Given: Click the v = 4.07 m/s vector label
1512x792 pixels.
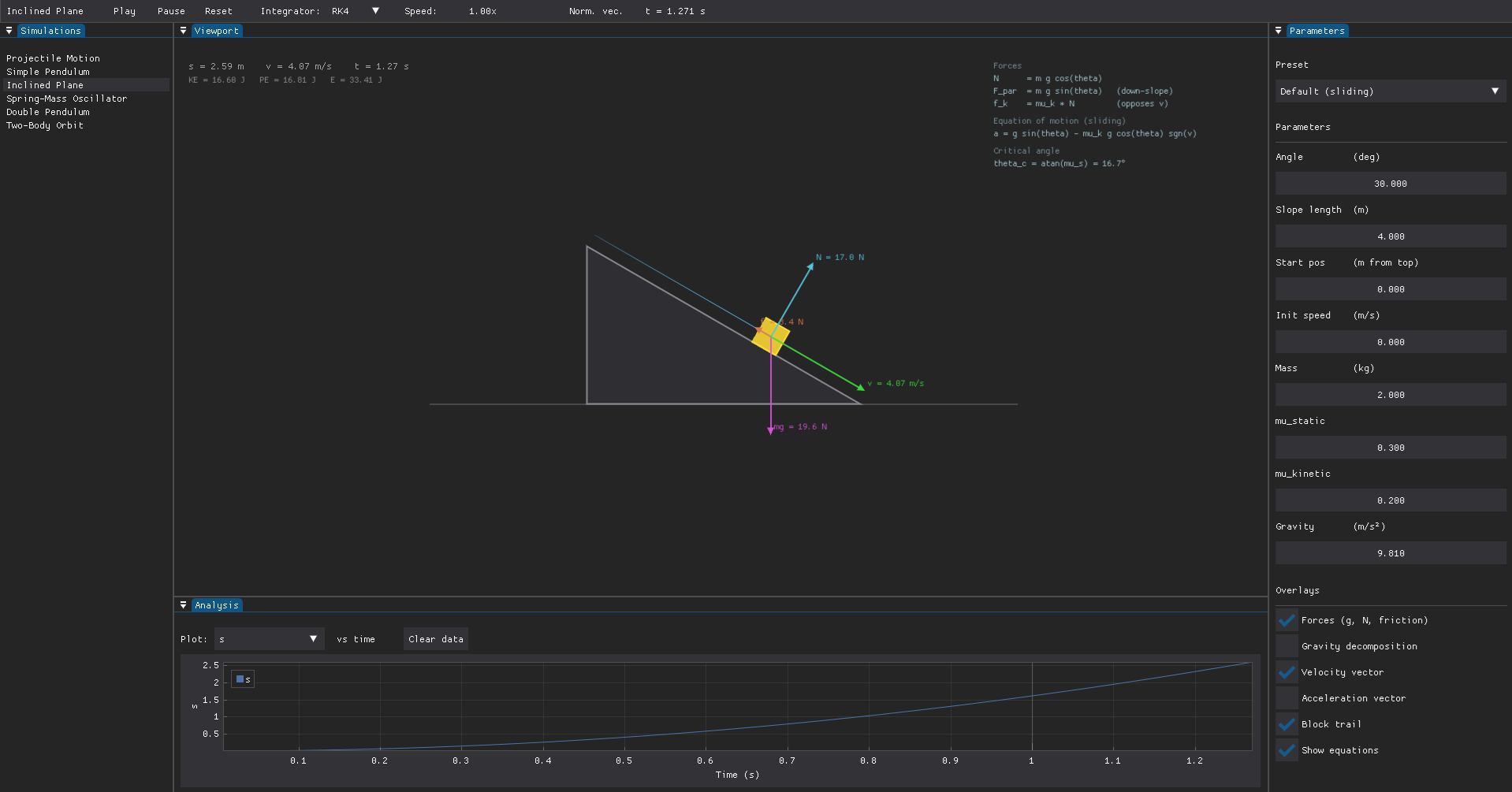Looking at the screenshot, I should (x=896, y=383).
